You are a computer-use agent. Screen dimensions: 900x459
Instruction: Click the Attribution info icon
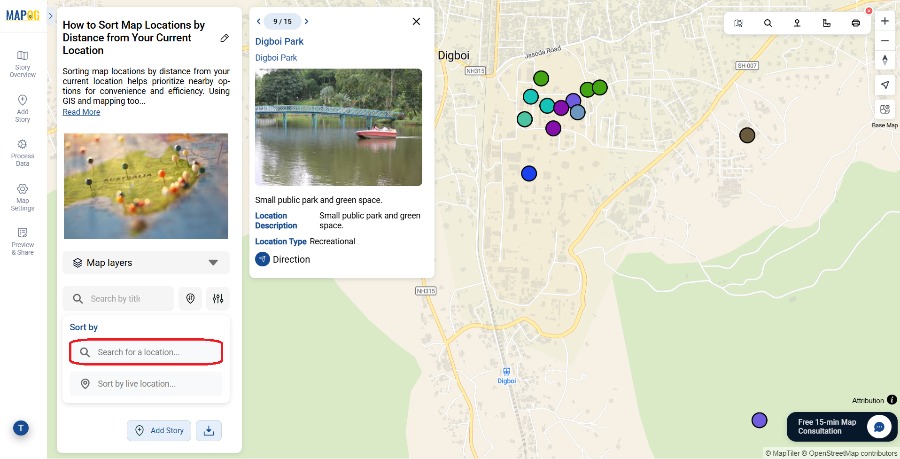[x=892, y=400]
